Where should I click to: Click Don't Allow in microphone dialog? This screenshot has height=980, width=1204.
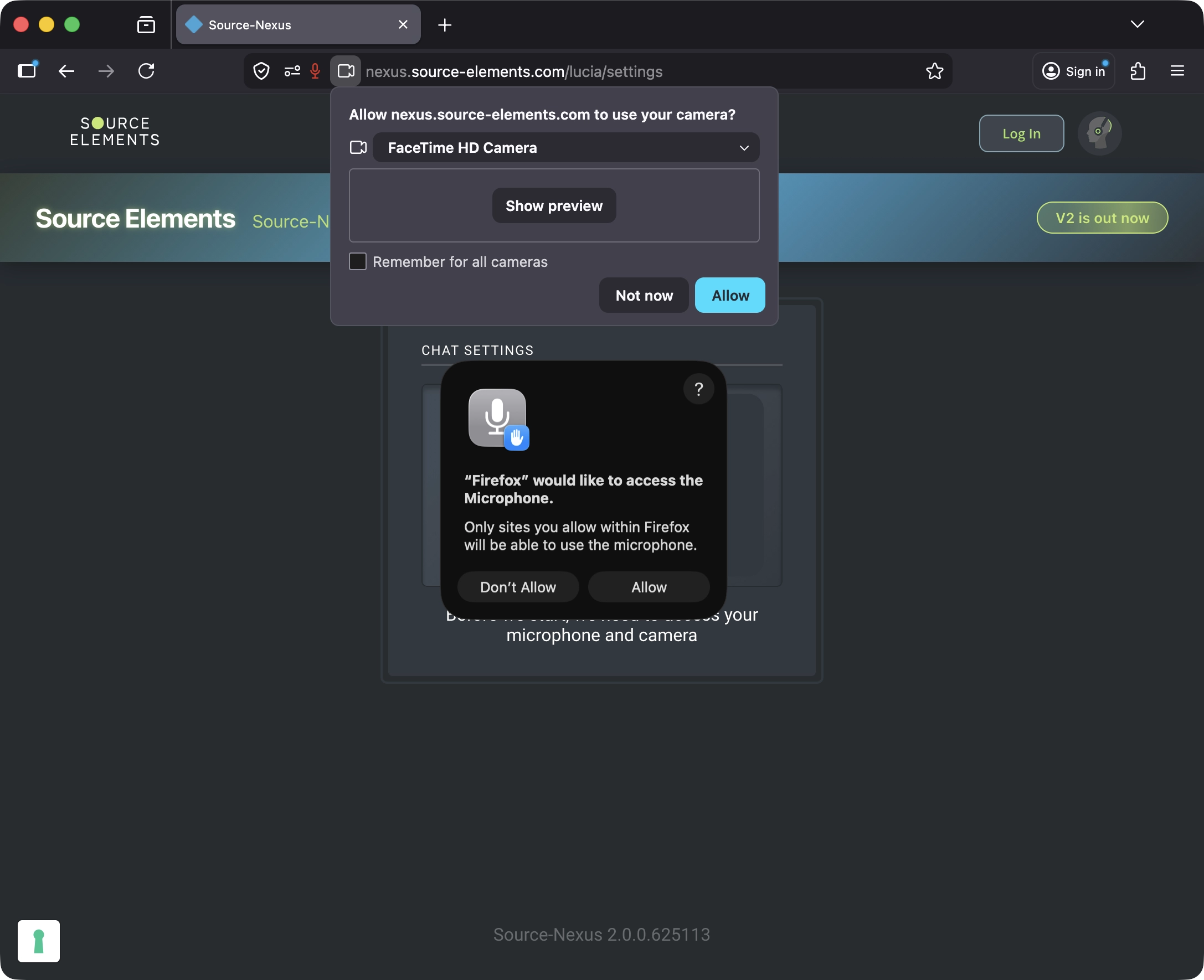(x=518, y=587)
